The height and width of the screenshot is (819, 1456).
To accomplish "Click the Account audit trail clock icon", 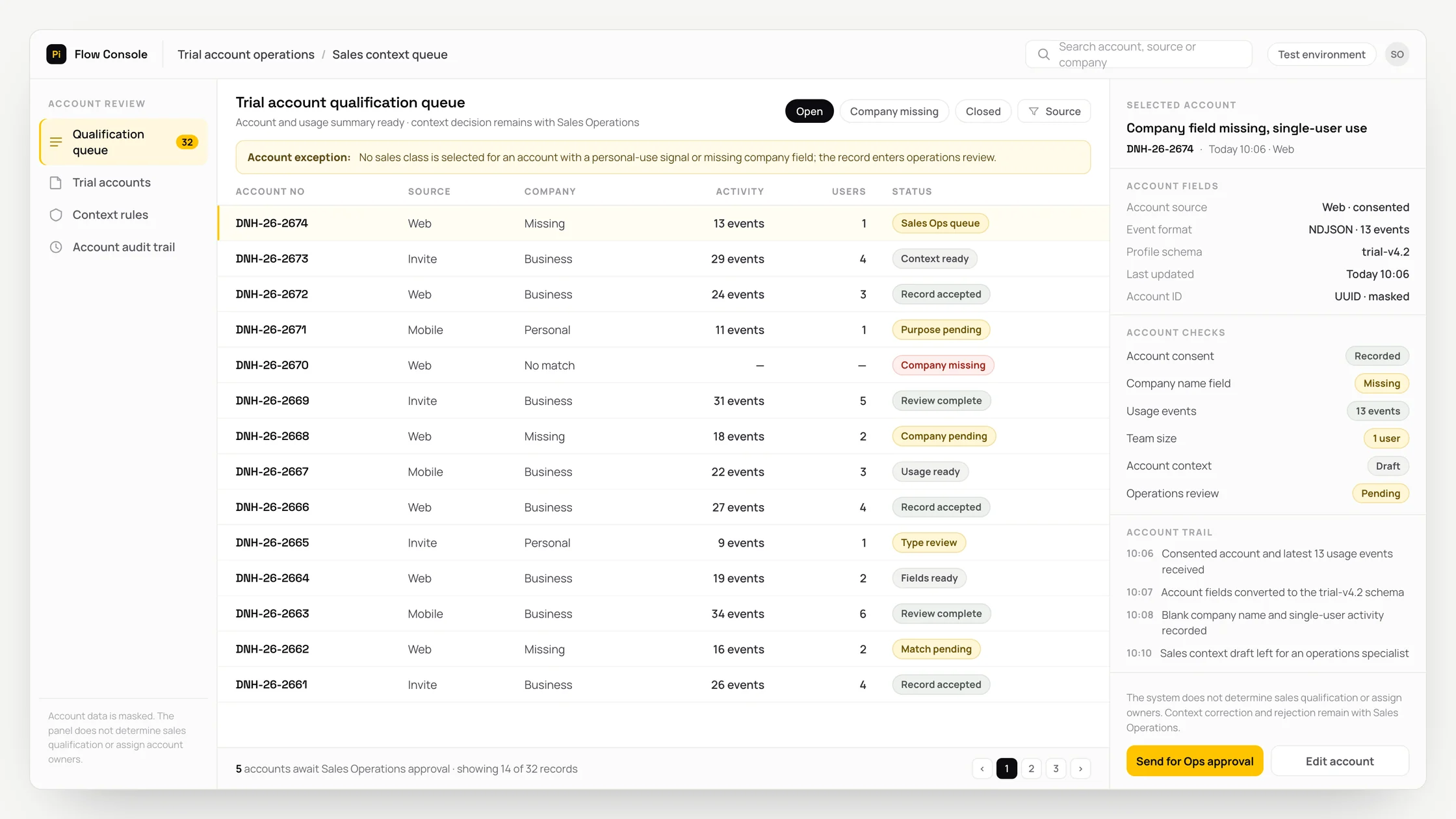I will 56,247.
